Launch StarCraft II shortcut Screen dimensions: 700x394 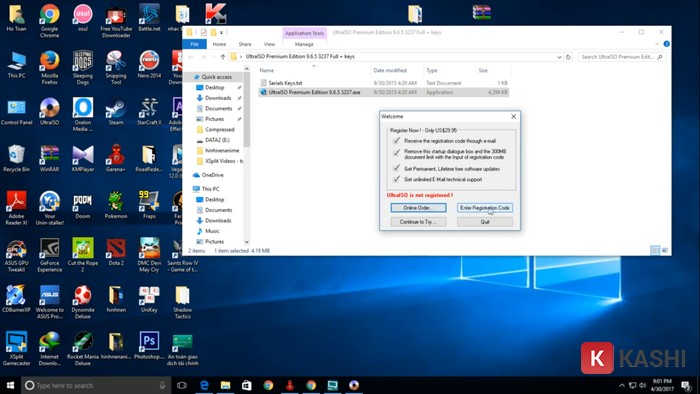point(149,112)
